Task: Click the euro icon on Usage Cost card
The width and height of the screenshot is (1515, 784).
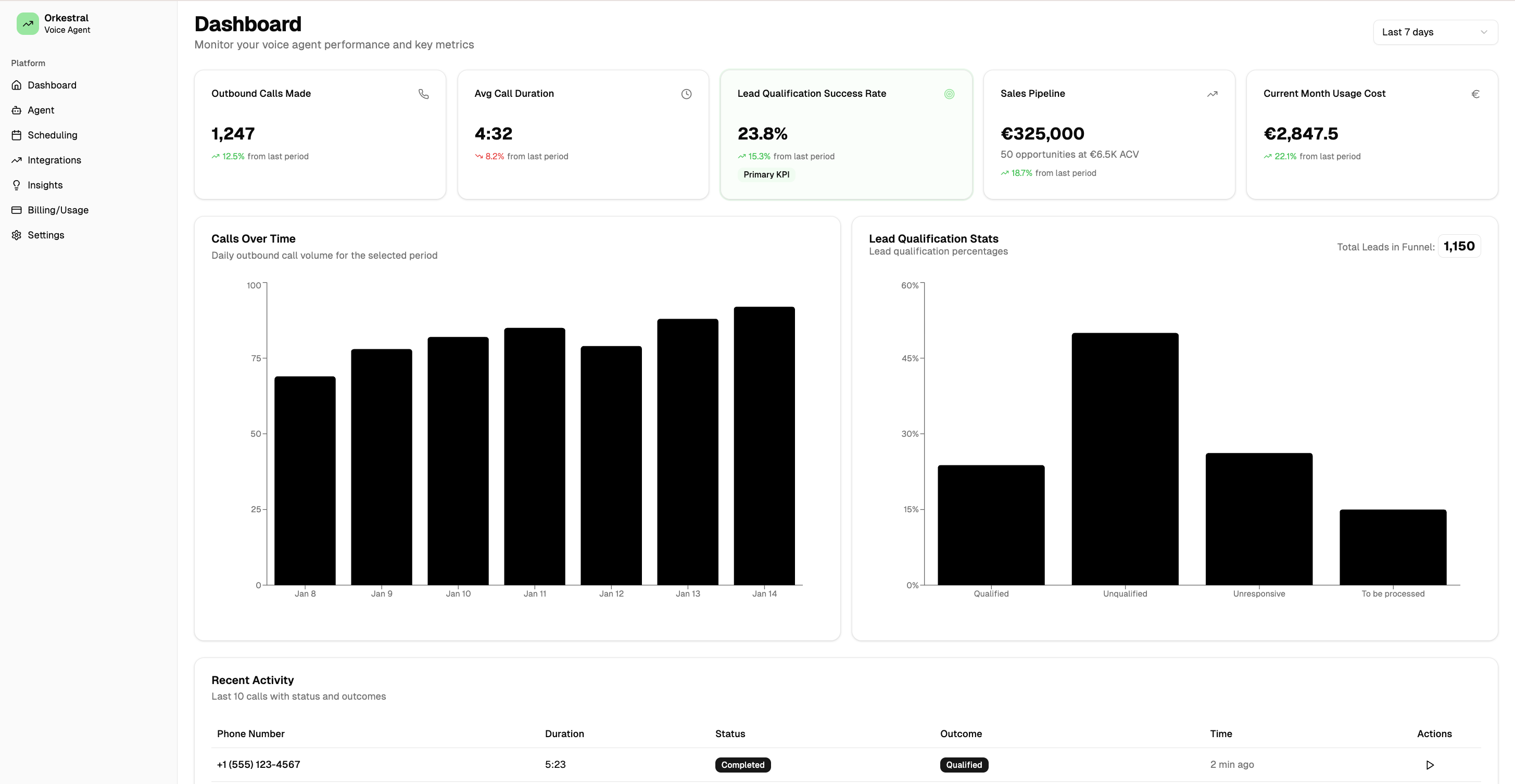Action: point(1476,94)
